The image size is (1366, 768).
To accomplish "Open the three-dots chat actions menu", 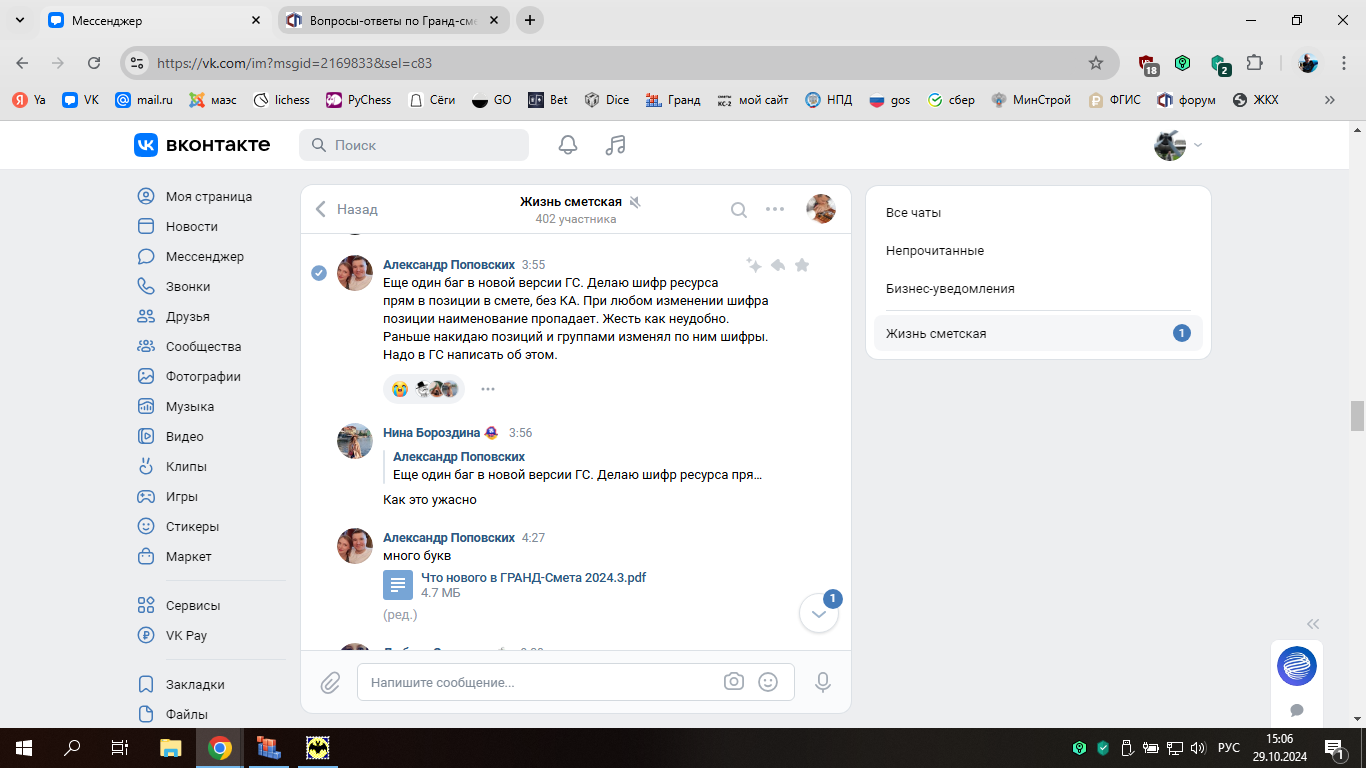I will pos(775,209).
